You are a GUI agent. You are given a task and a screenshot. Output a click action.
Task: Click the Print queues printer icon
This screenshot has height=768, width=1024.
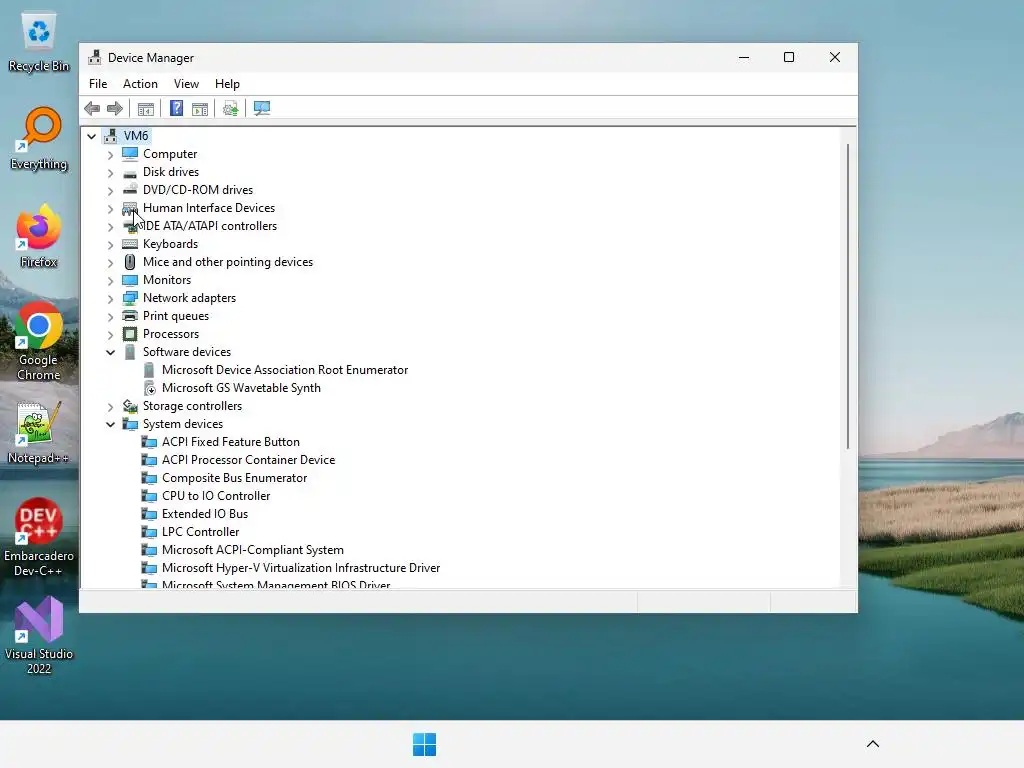[130, 316]
